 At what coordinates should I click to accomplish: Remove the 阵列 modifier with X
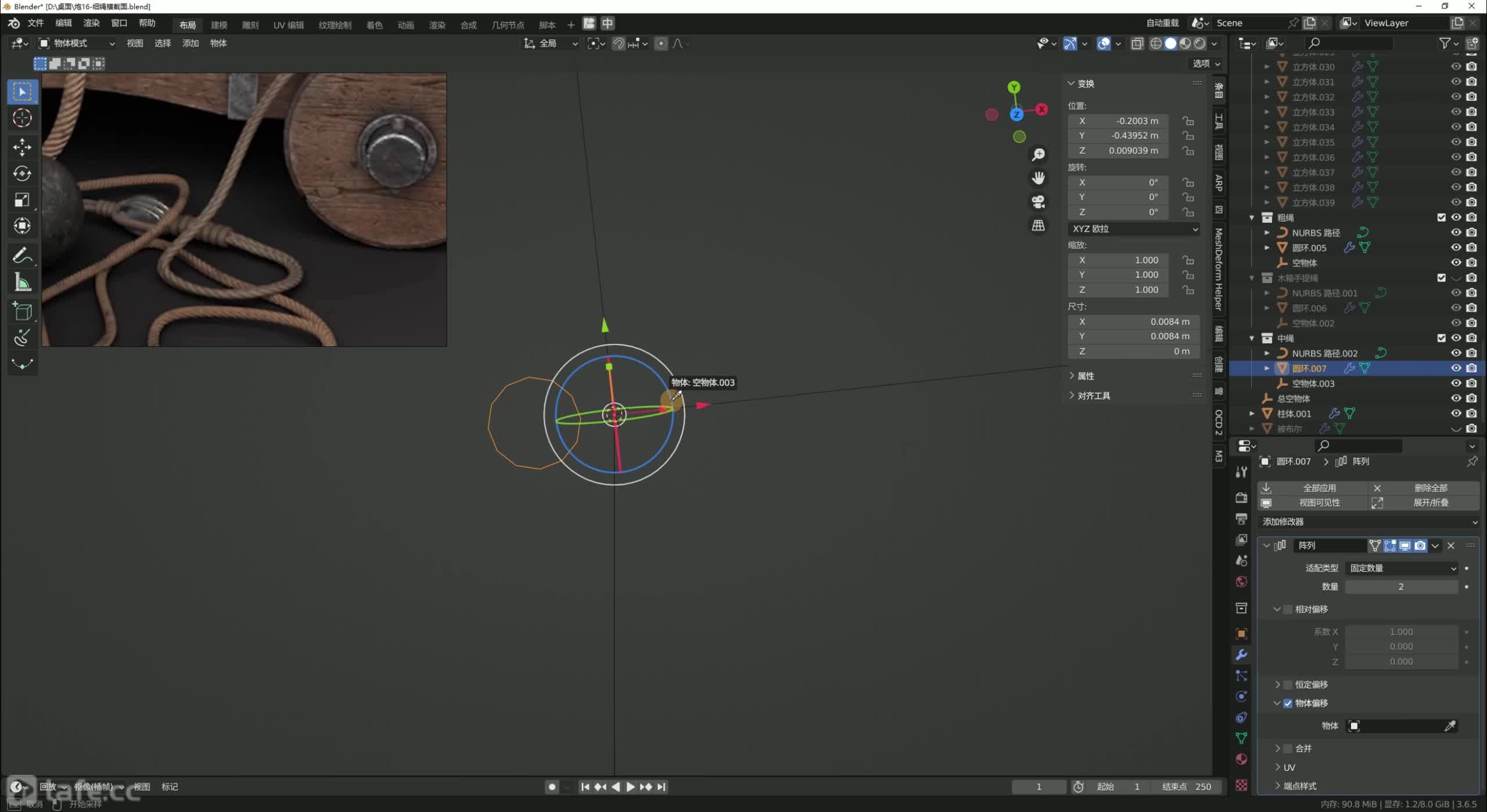(1450, 545)
